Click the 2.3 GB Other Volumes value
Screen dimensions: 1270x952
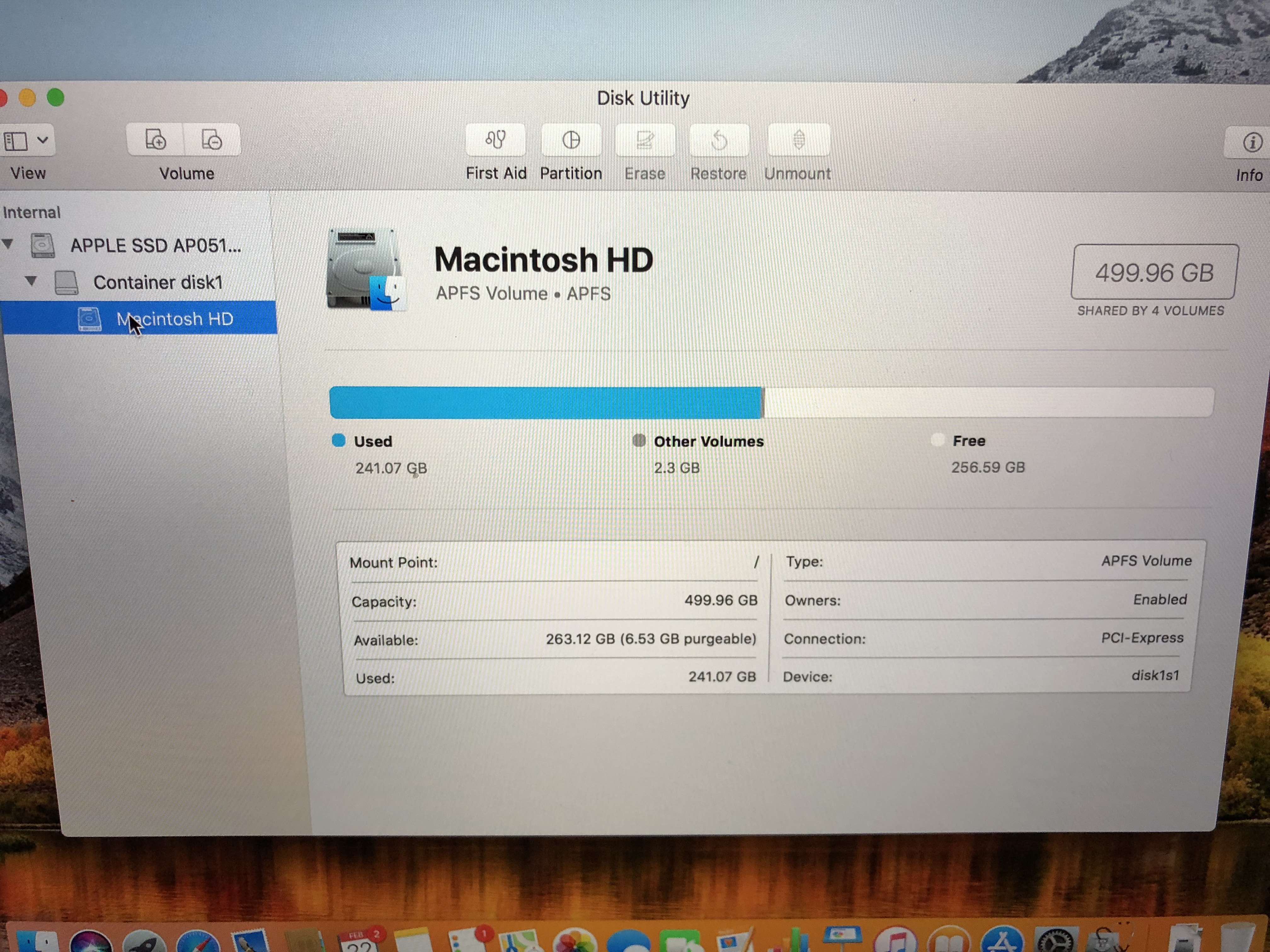[676, 468]
